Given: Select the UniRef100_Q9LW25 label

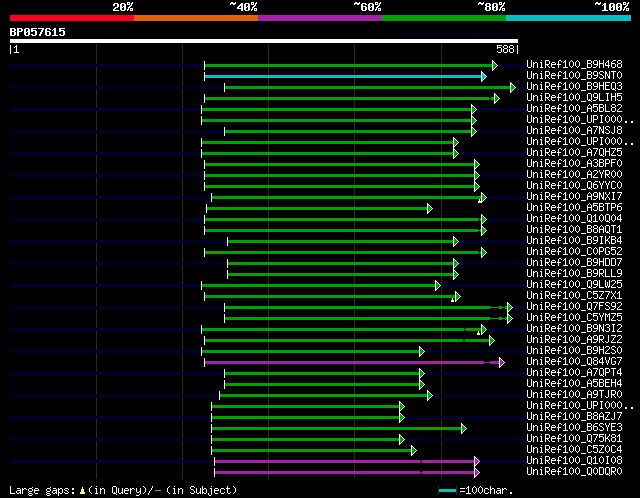Looking at the screenshot, I should pos(574,285).
